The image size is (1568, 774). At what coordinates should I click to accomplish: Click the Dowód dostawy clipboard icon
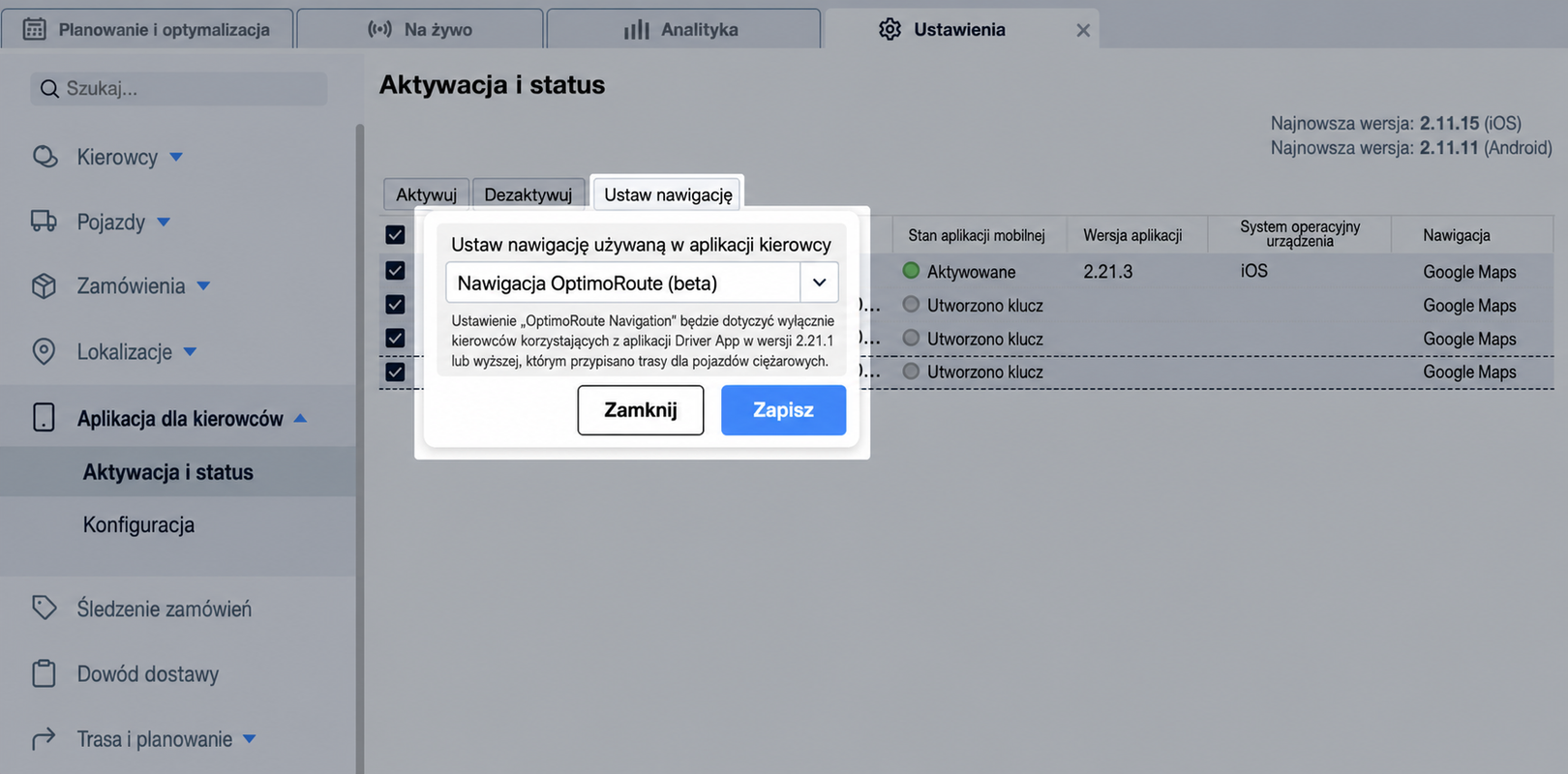coord(45,673)
